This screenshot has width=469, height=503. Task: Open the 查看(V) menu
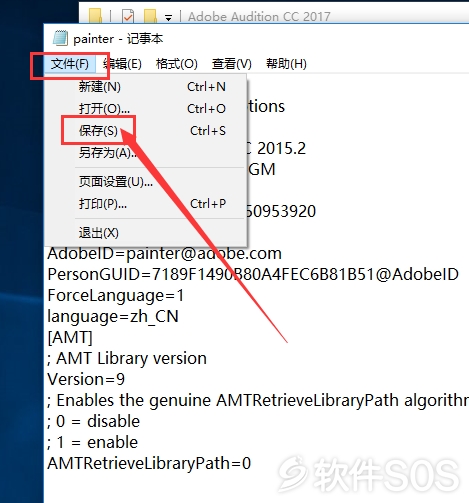tap(232, 64)
